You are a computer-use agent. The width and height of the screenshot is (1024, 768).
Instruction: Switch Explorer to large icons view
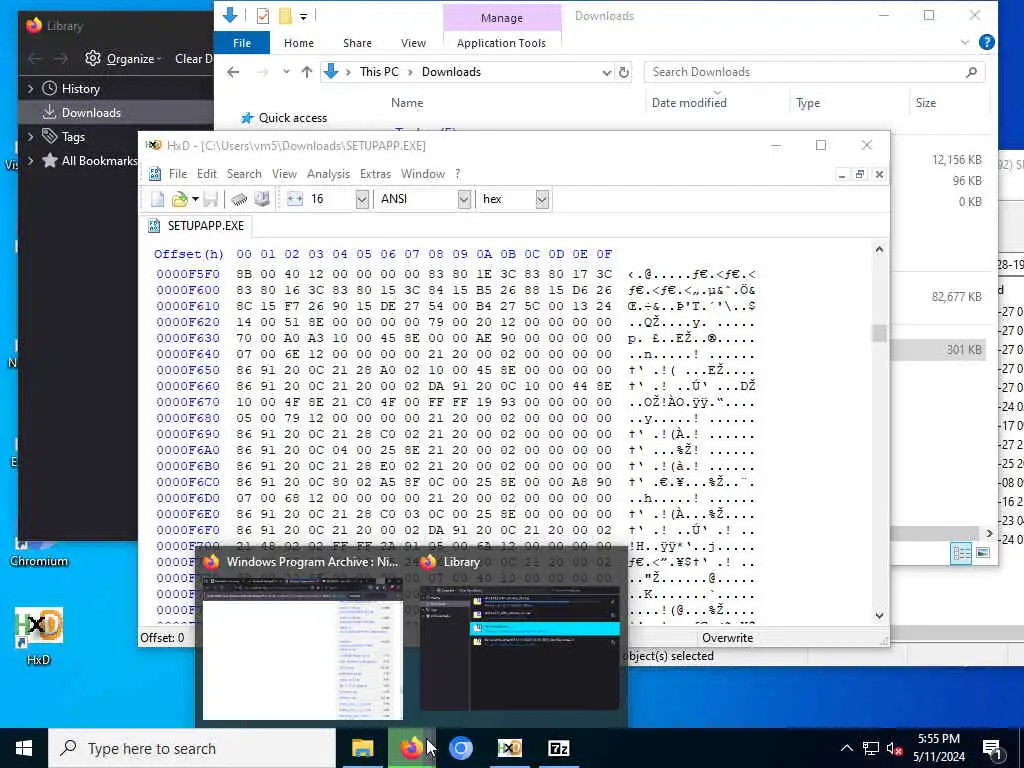[x=983, y=553]
